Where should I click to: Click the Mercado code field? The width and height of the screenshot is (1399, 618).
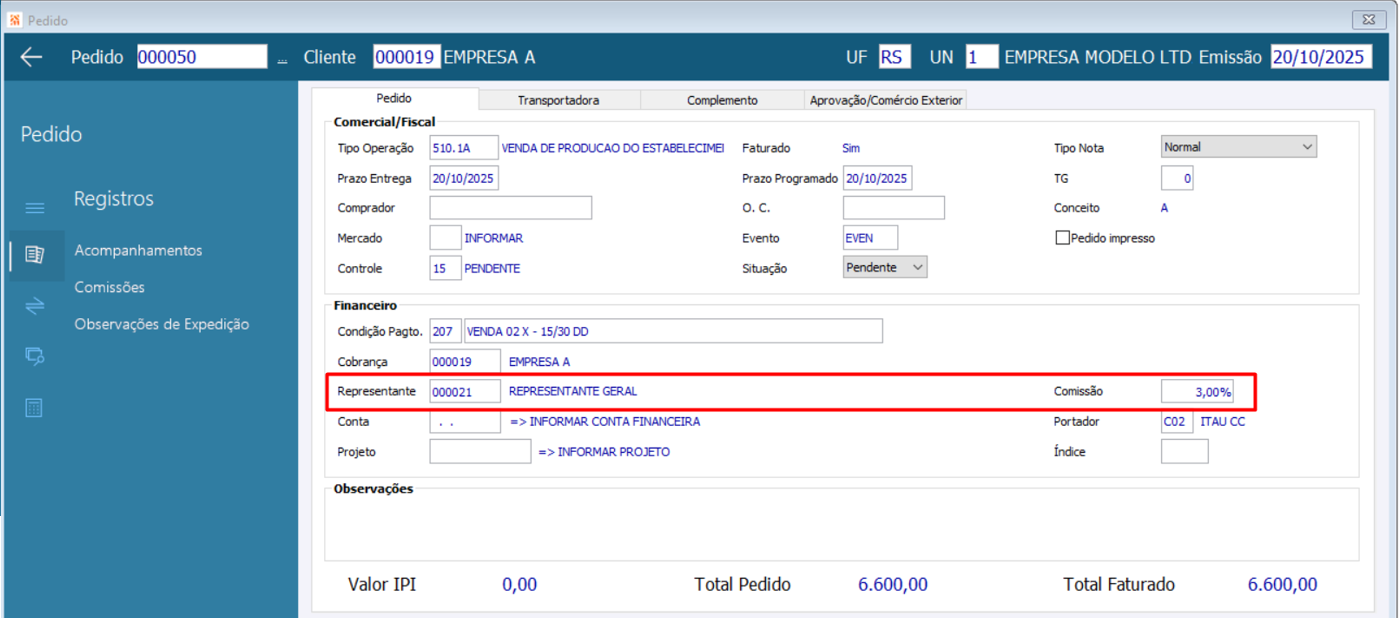pos(445,238)
